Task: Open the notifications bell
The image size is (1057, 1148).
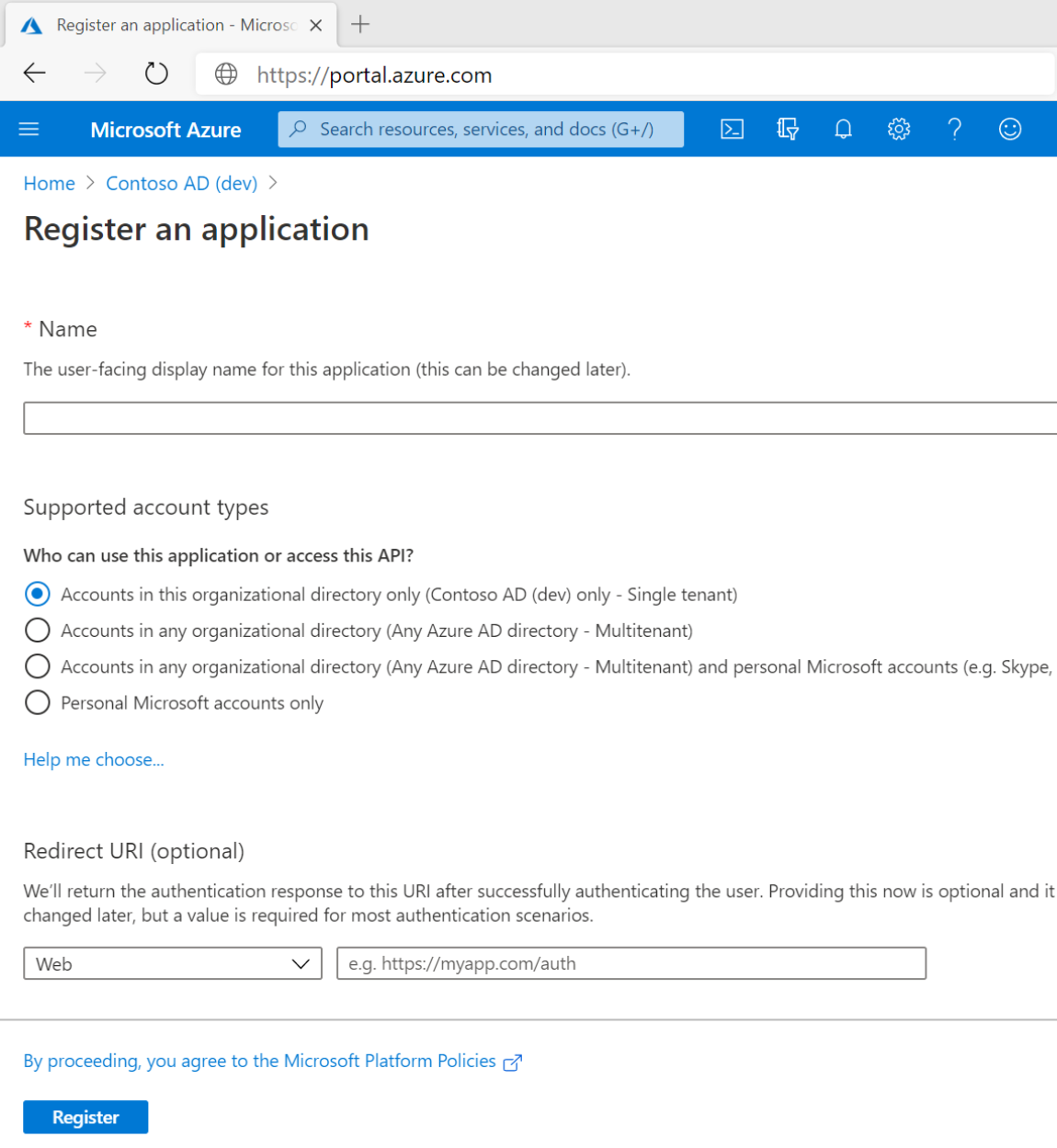Action: coord(843,130)
